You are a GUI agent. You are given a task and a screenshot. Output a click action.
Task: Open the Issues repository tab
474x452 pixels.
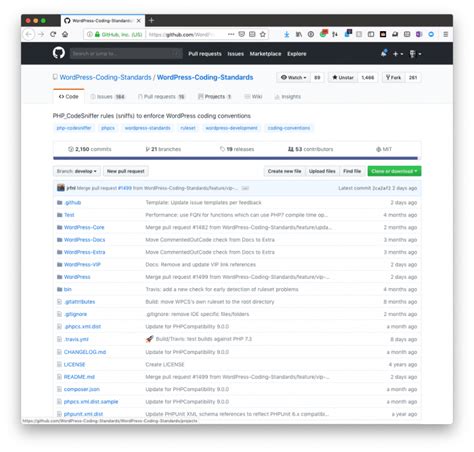[x=108, y=97]
